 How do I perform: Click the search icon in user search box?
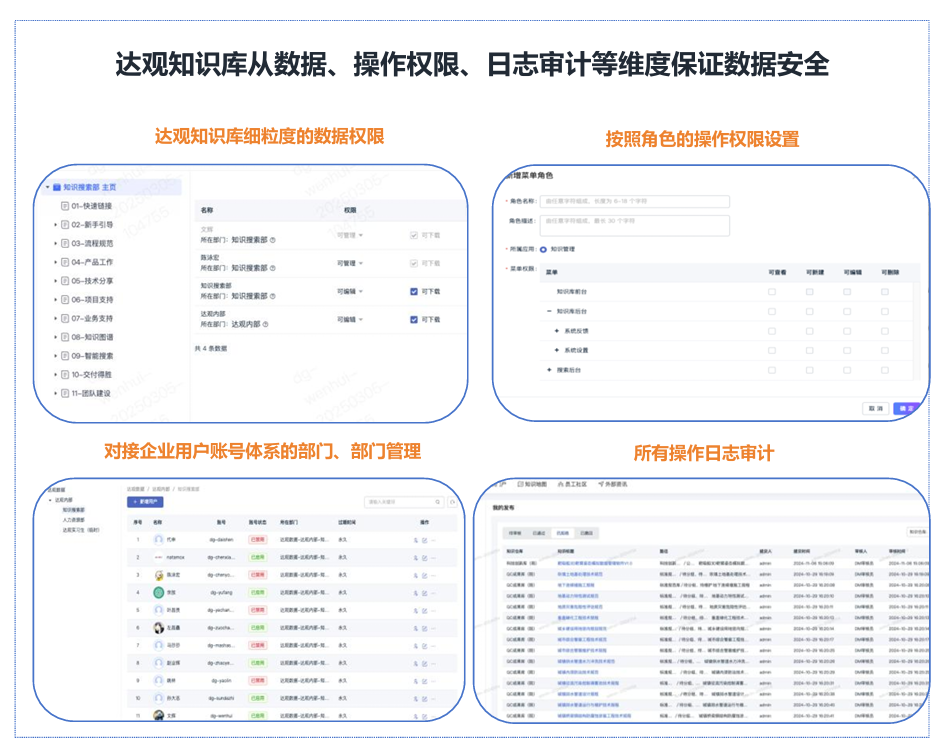(437, 502)
